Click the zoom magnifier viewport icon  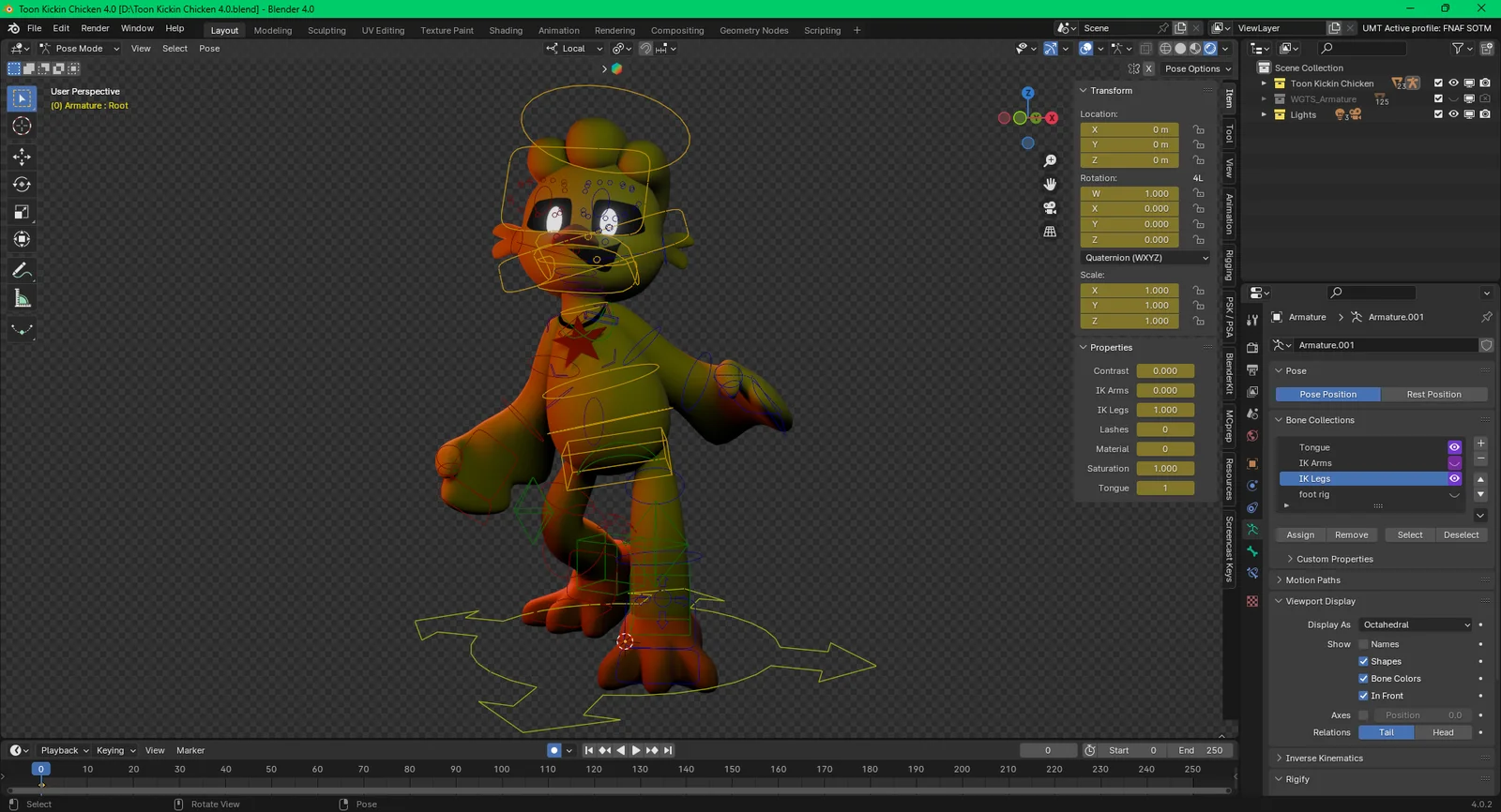point(1050,161)
